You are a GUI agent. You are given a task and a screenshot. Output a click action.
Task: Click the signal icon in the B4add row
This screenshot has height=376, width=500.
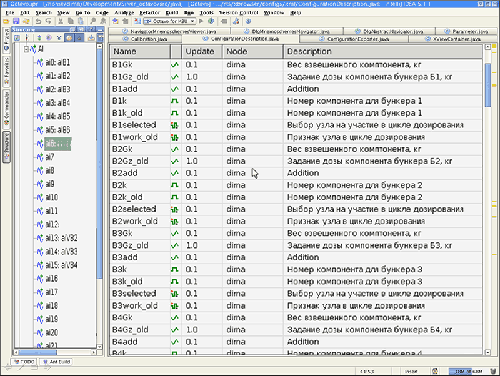pyautogui.click(x=175, y=342)
